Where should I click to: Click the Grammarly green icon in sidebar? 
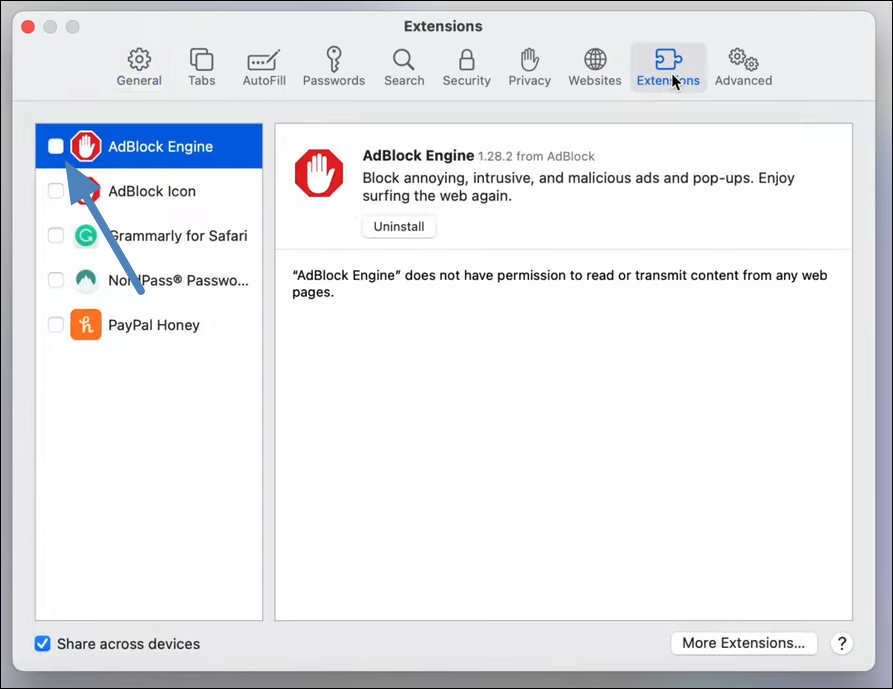click(x=85, y=235)
